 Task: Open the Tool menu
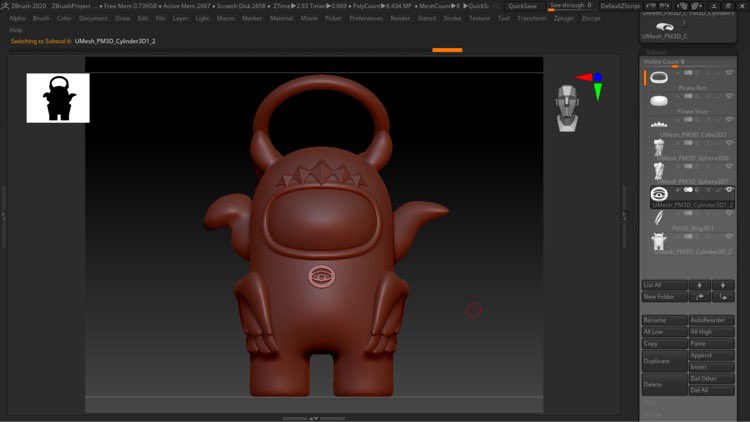[x=504, y=18]
